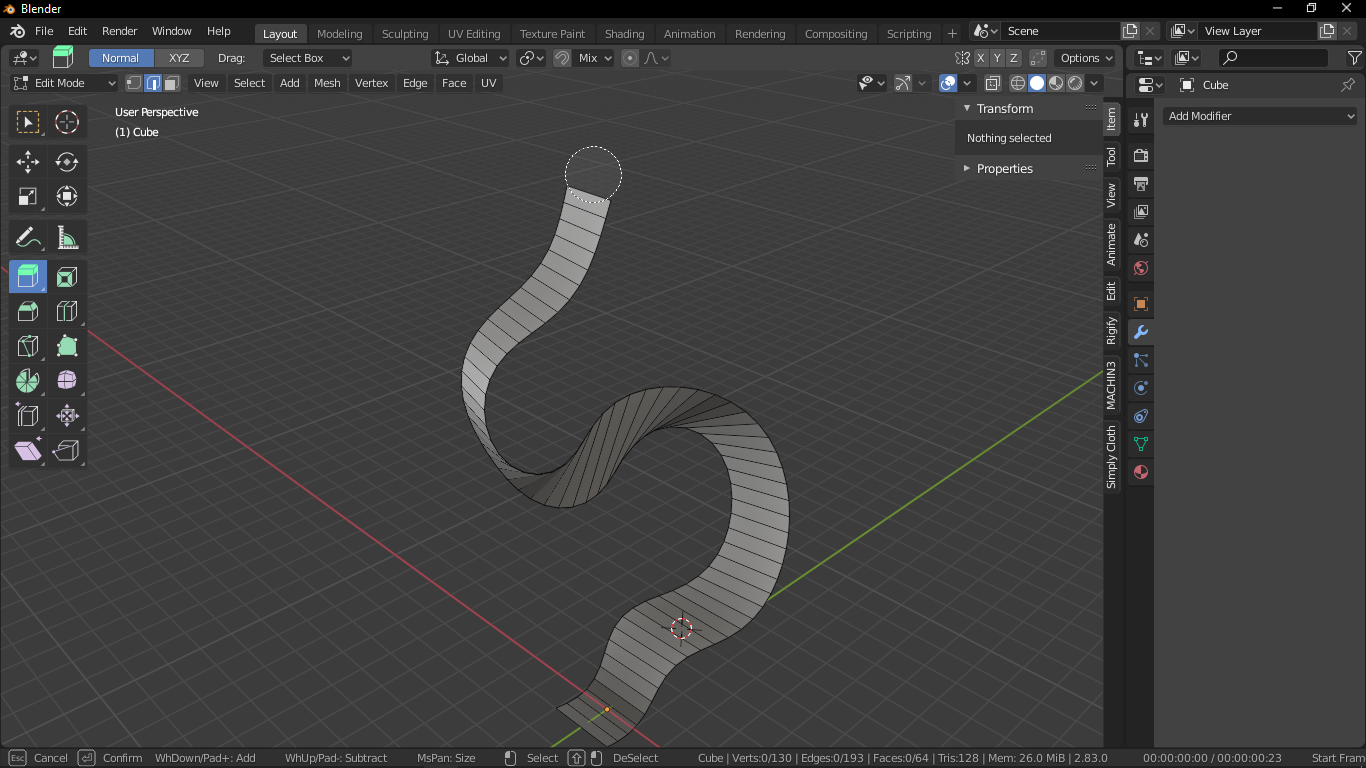The image size is (1366, 768).
Task: Add a new workspace with plus button
Action: pyautogui.click(x=952, y=34)
